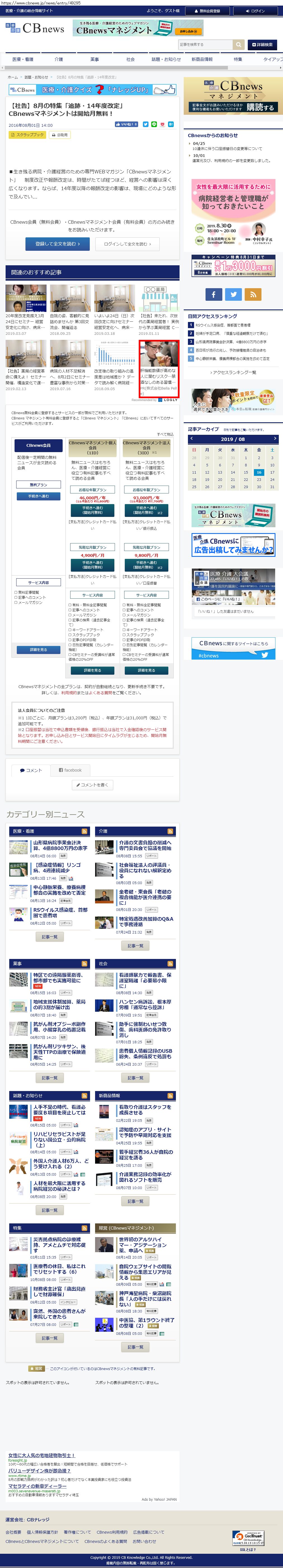Image resolution: width=283 pixels, height=1568 pixels.
Task: Click 手続きへ進む under 無料プラン
Action: click(x=38, y=496)
